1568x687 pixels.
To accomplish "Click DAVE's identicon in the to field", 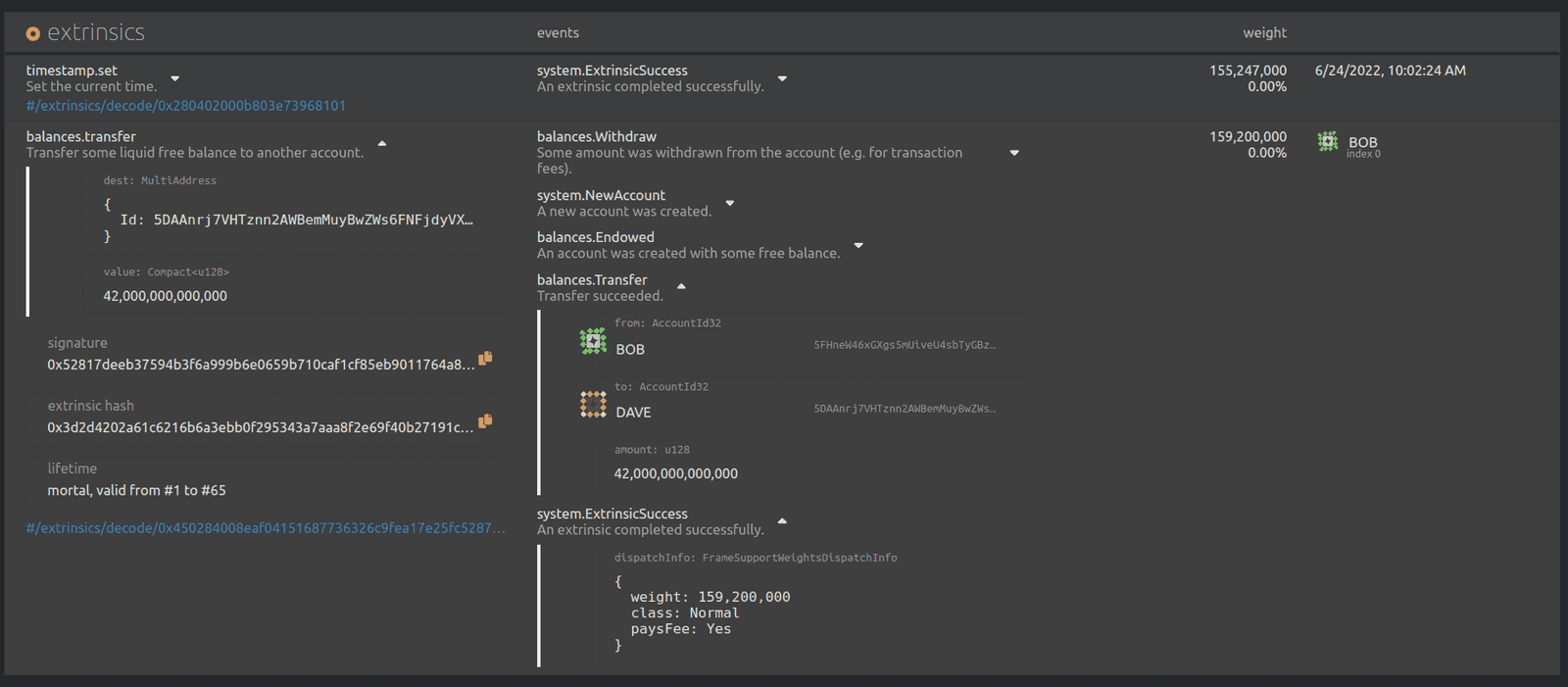I will tap(593, 404).
